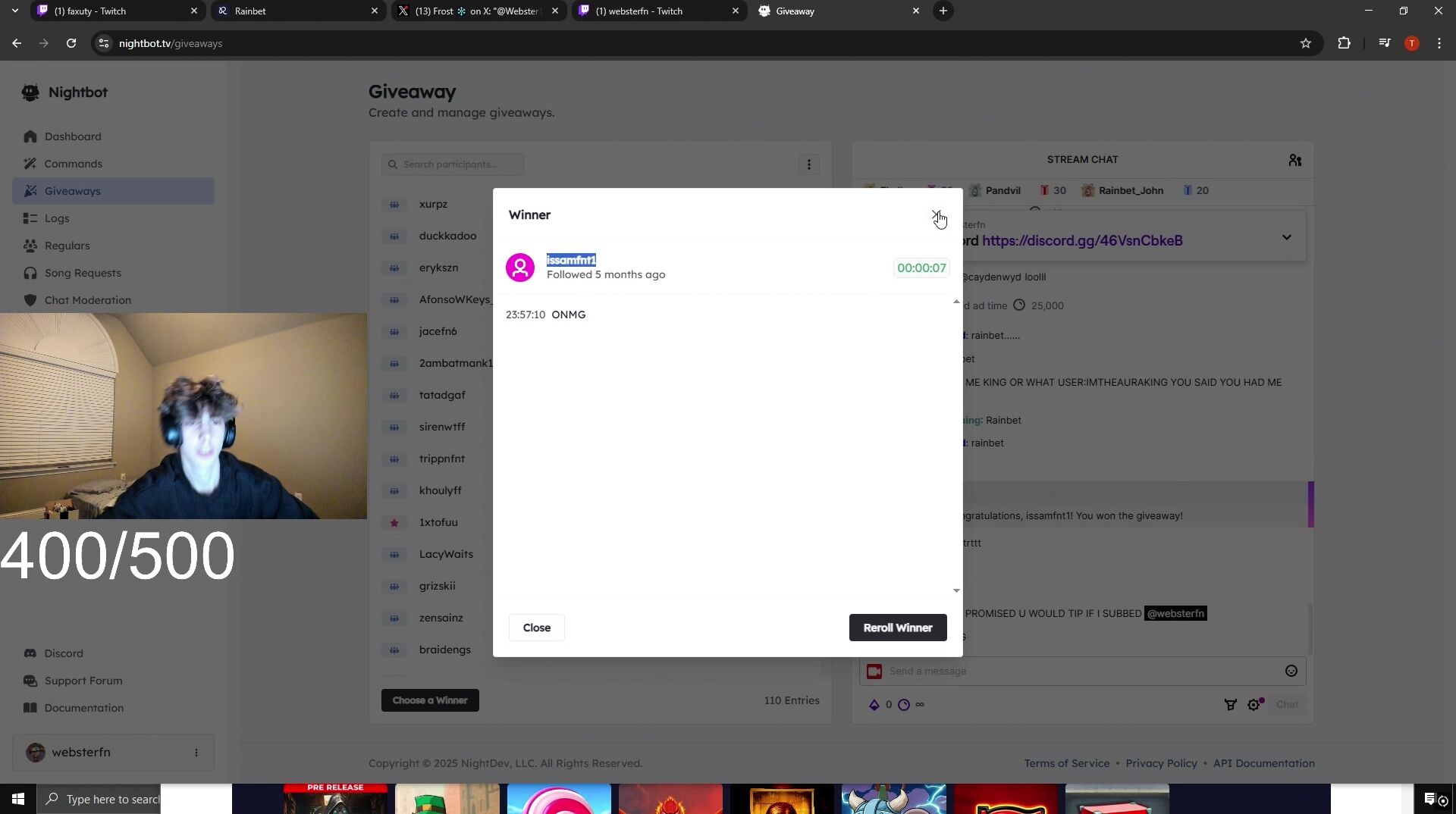Select the issamfnt1 winner name
The height and width of the screenshot is (814, 1456).
pos(572,260)
